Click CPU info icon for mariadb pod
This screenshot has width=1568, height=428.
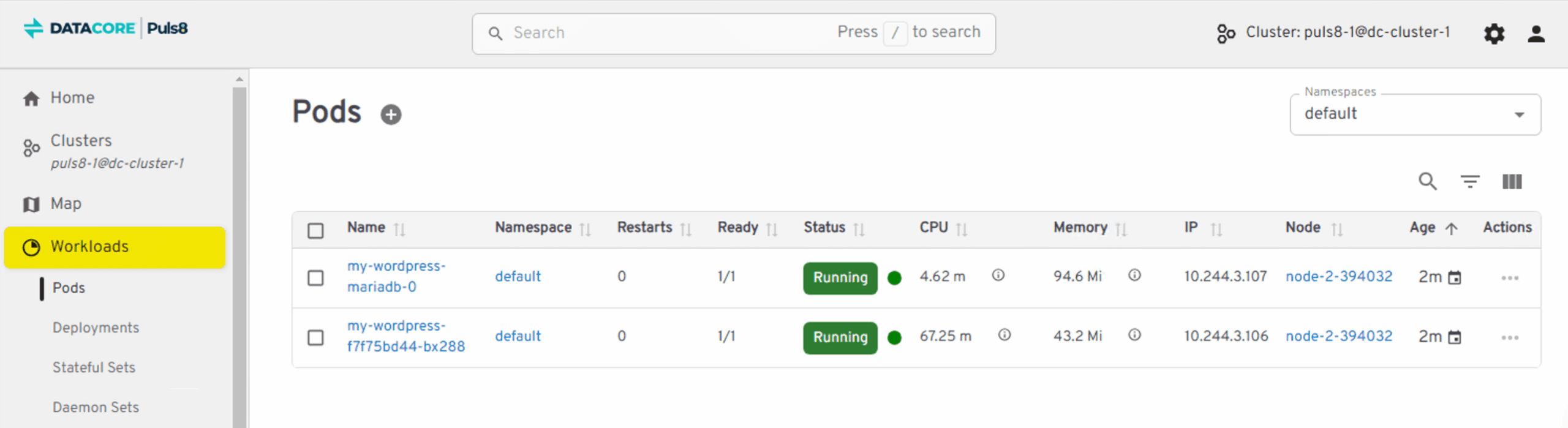[x=998, y=276]
